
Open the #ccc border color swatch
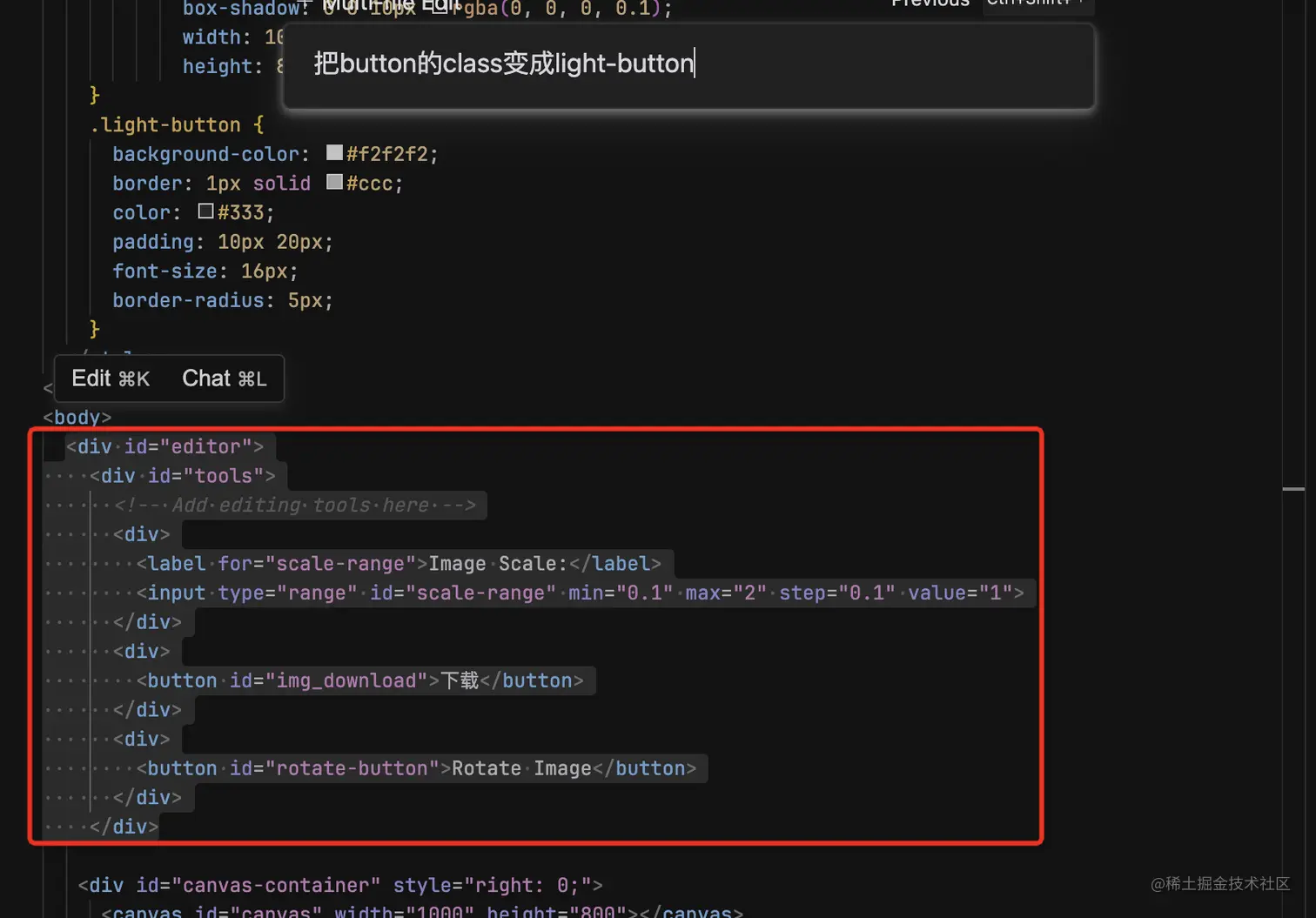tap(334, 183)
